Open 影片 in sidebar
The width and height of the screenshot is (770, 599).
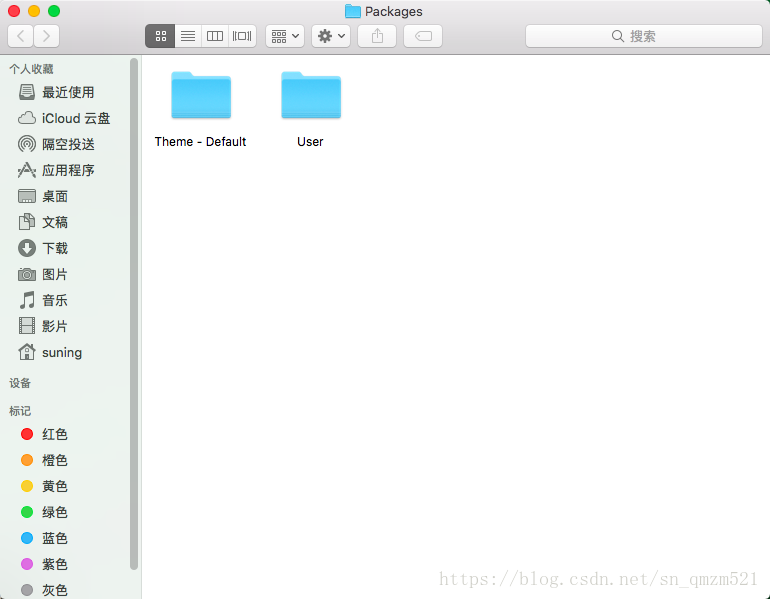point(43,326)
